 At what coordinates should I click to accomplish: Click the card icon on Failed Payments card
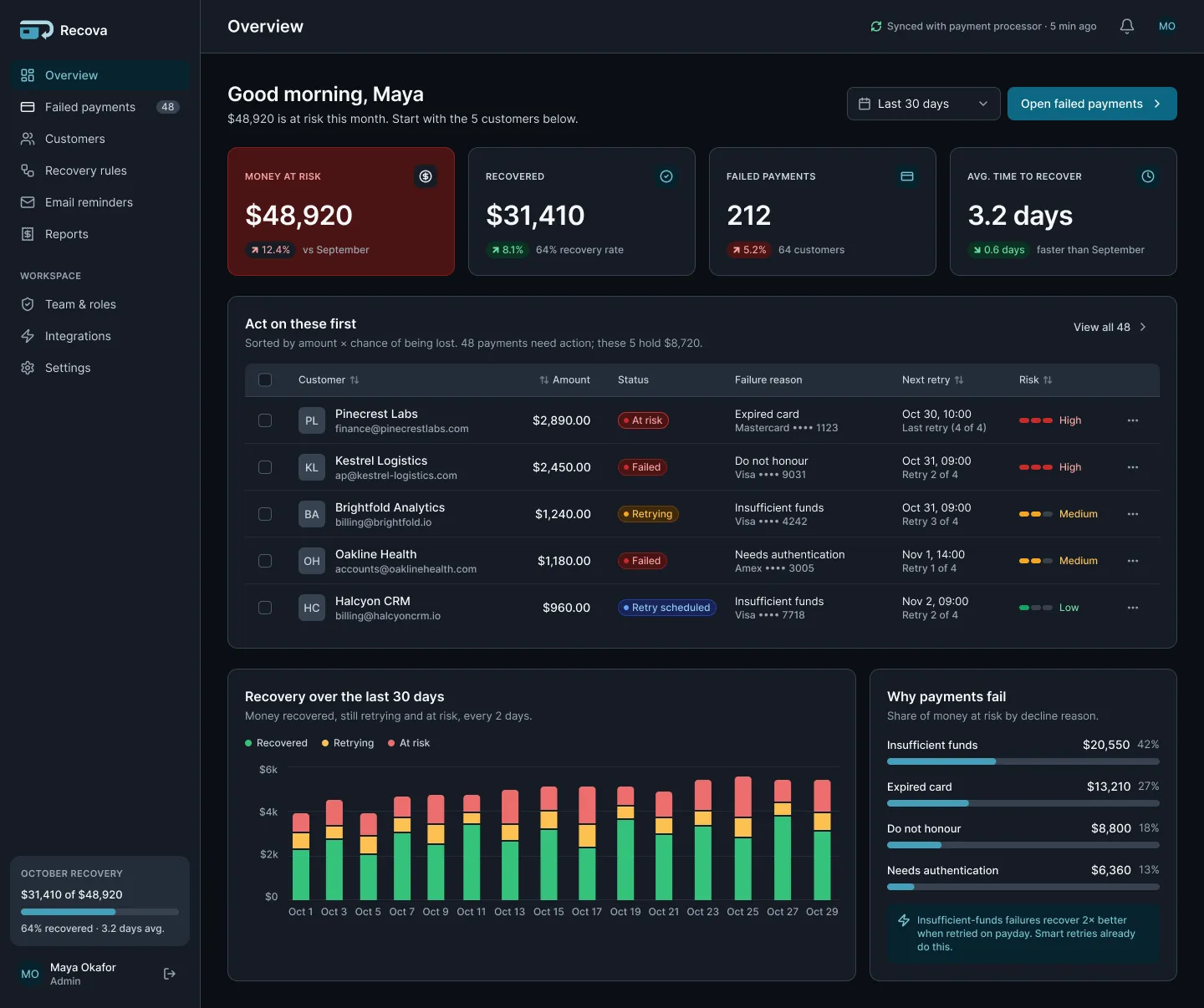[907, 176]
